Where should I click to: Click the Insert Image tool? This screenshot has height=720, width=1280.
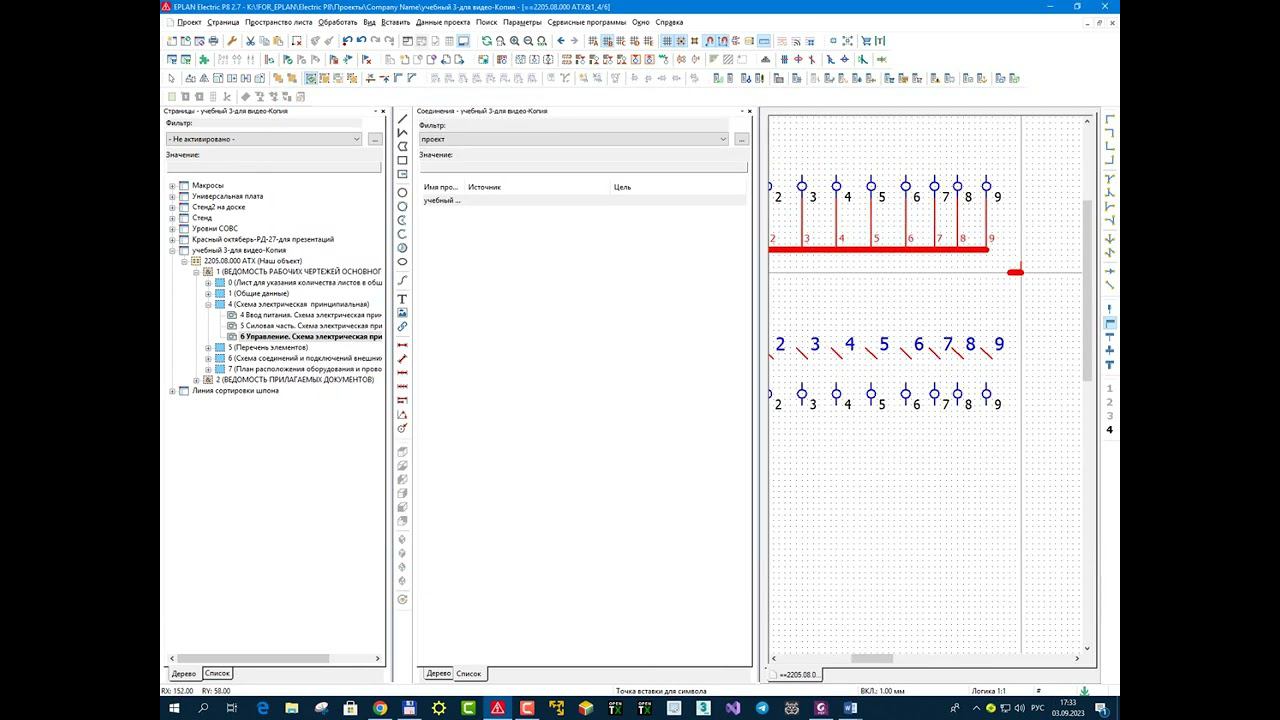[403, 313]
